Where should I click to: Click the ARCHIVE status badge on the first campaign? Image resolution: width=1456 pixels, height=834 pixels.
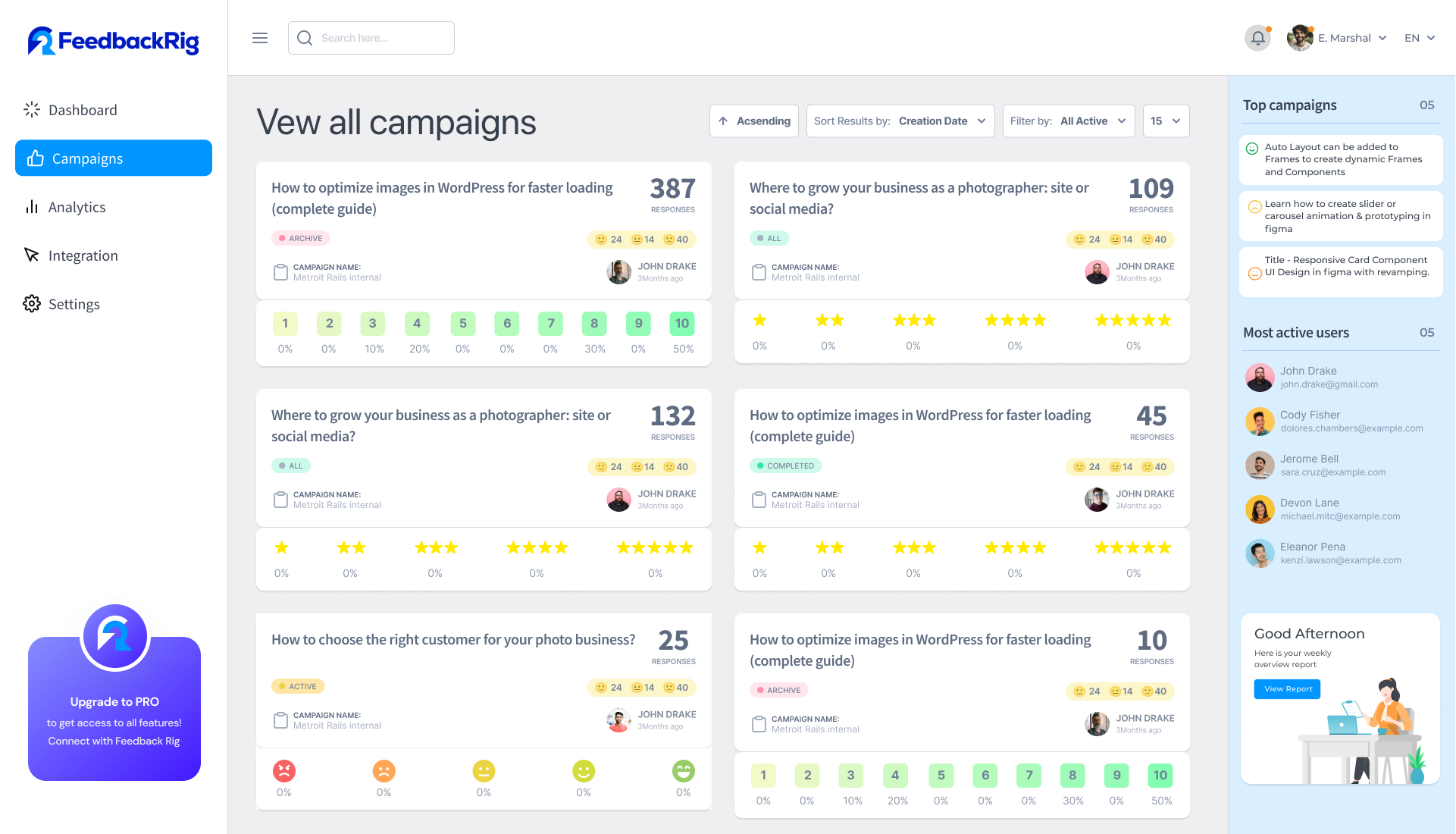(300, 237)
